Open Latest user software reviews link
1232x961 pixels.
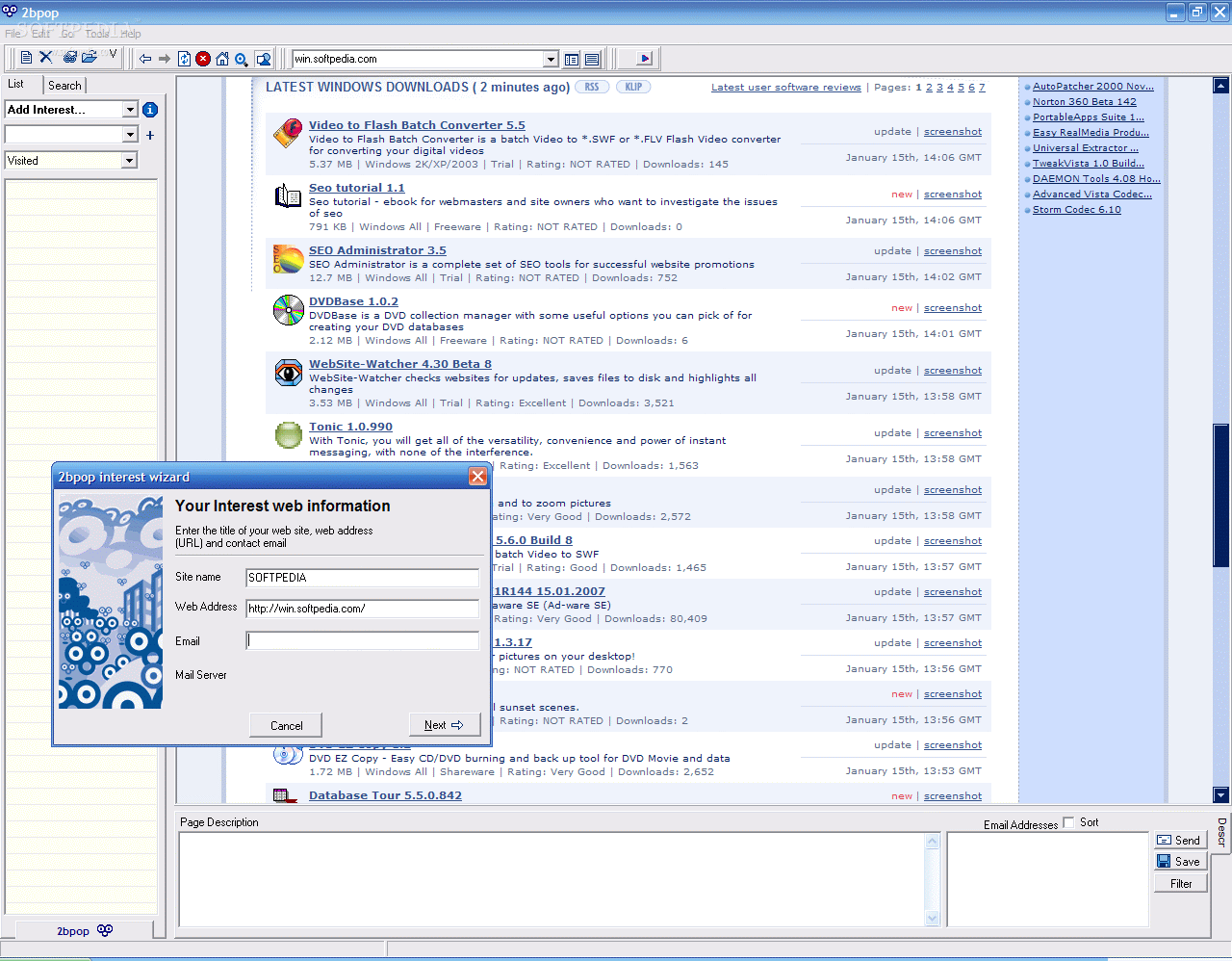tap(786, 88)
